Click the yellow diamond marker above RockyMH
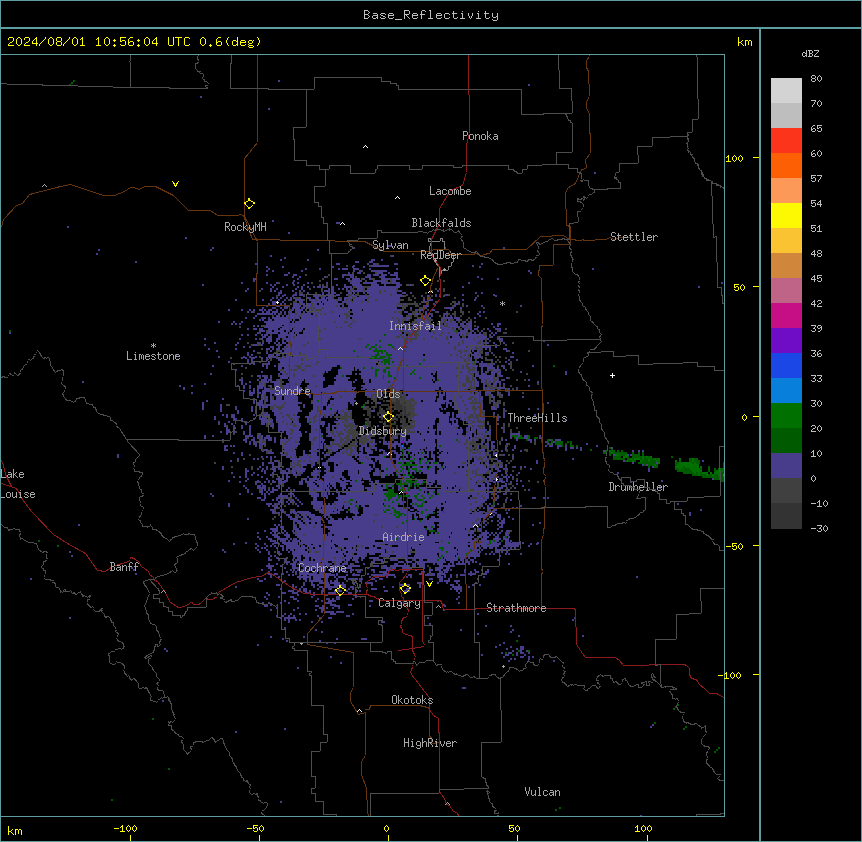862x842 pixels. 249,203
